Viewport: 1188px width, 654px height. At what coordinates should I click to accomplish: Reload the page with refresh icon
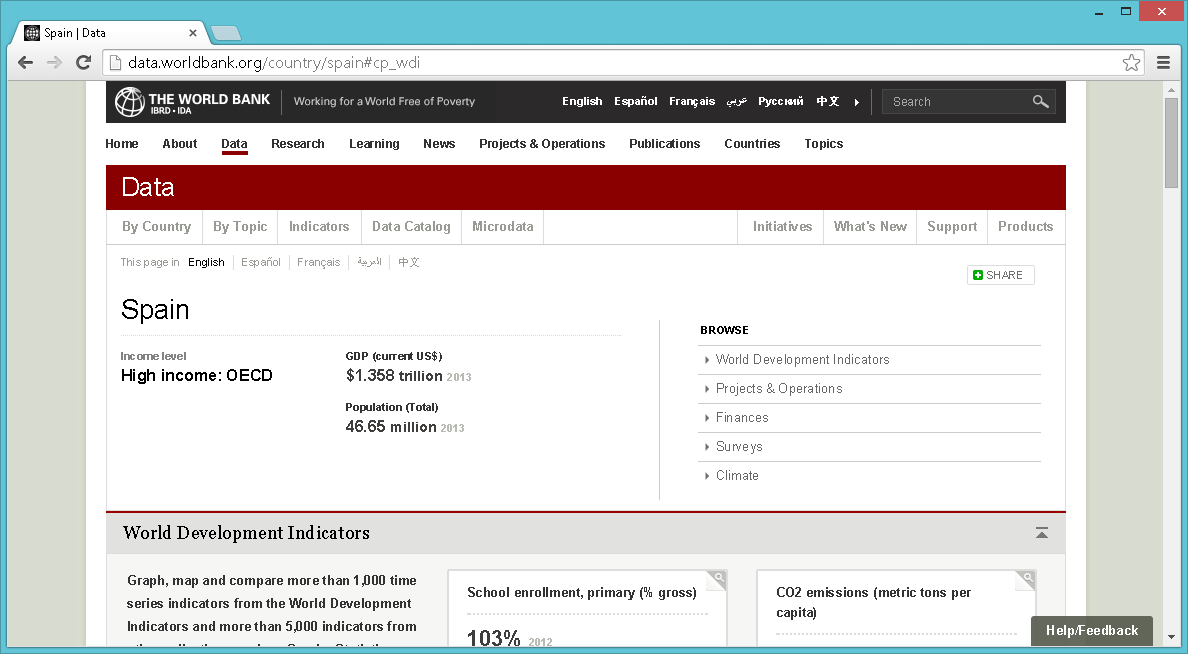click(83, 63)
